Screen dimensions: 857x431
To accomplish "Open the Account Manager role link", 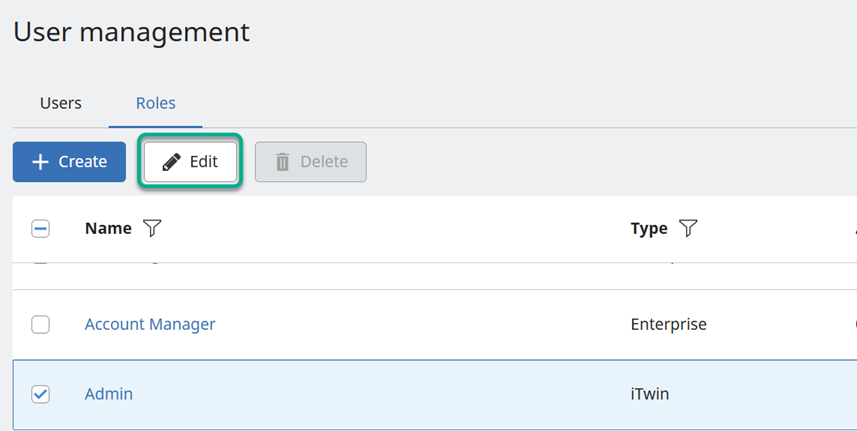I will point(150,324).
